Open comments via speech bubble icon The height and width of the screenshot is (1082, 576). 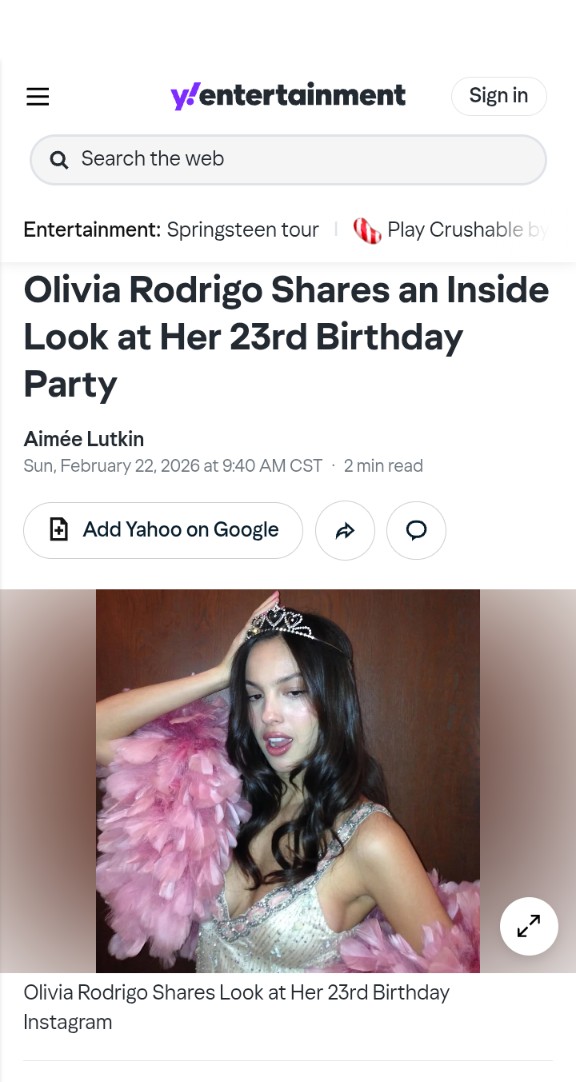416,530
